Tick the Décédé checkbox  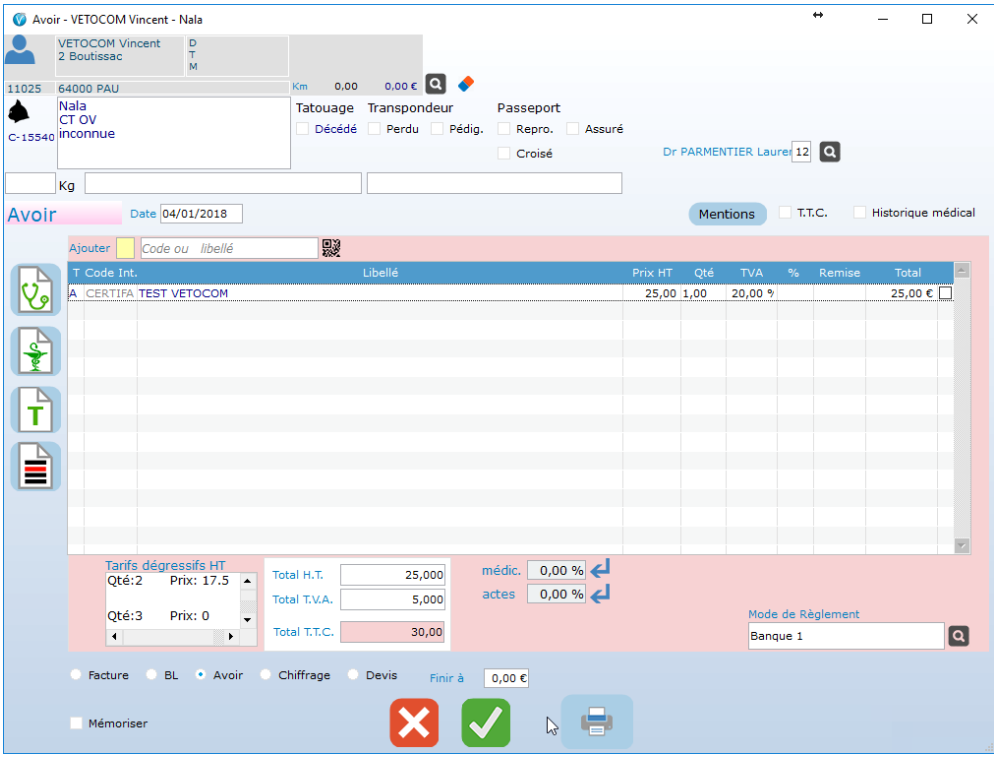point(302,129)
